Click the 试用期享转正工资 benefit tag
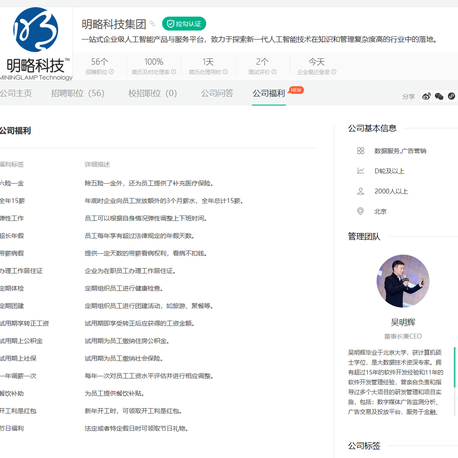 (x=24, y=323)
